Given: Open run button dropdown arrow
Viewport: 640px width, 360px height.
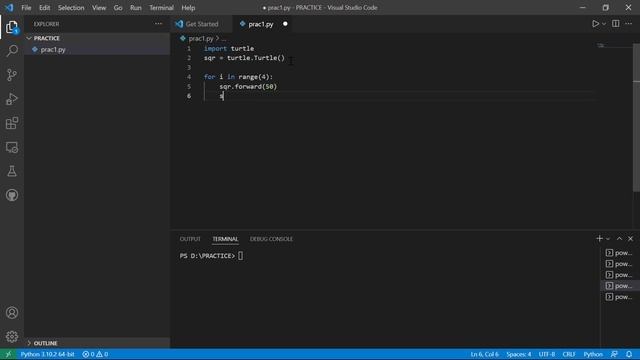Looking at the screenshot, I should (604, 24).
